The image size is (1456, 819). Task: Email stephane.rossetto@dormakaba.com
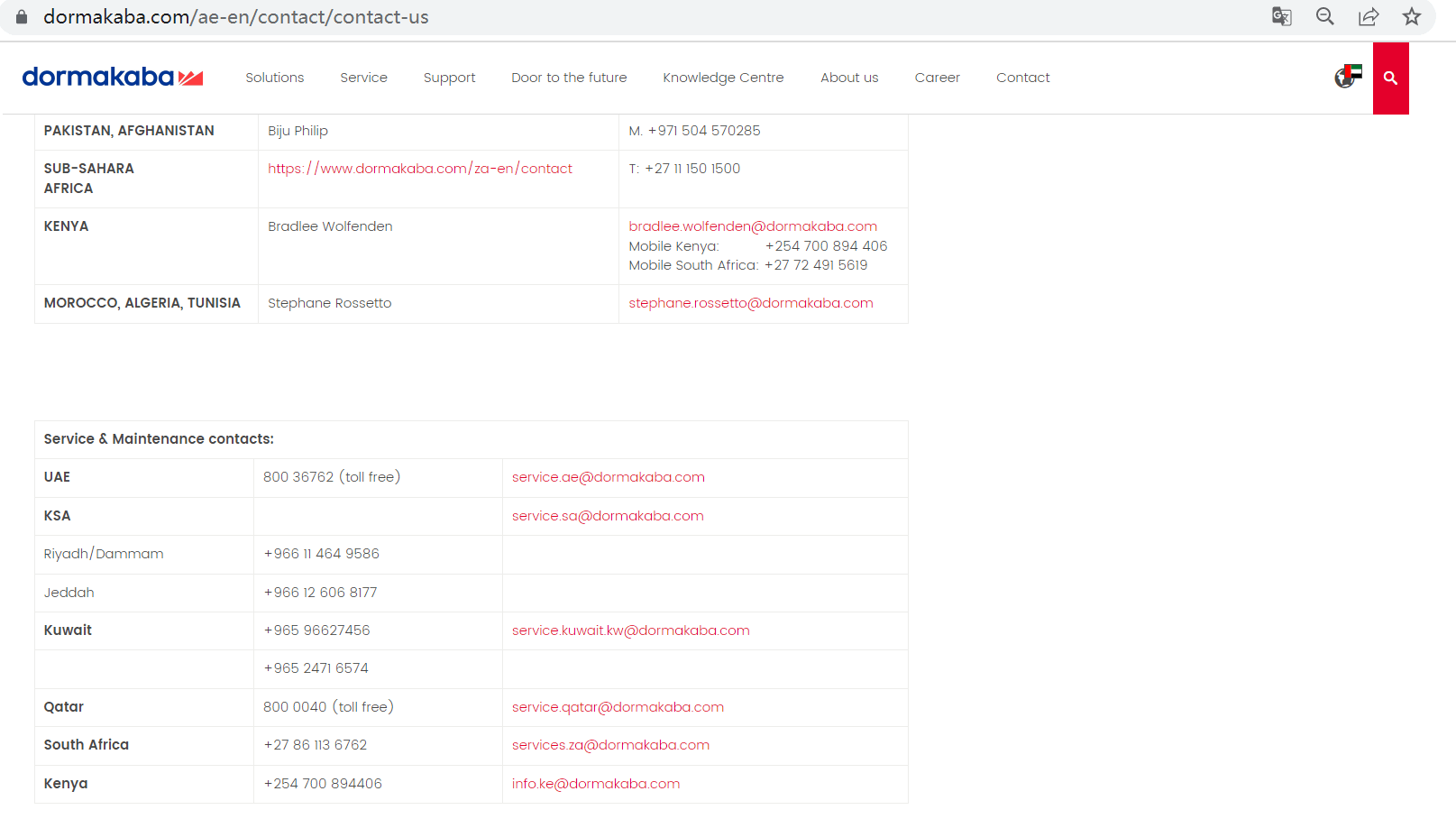(751, 303)
